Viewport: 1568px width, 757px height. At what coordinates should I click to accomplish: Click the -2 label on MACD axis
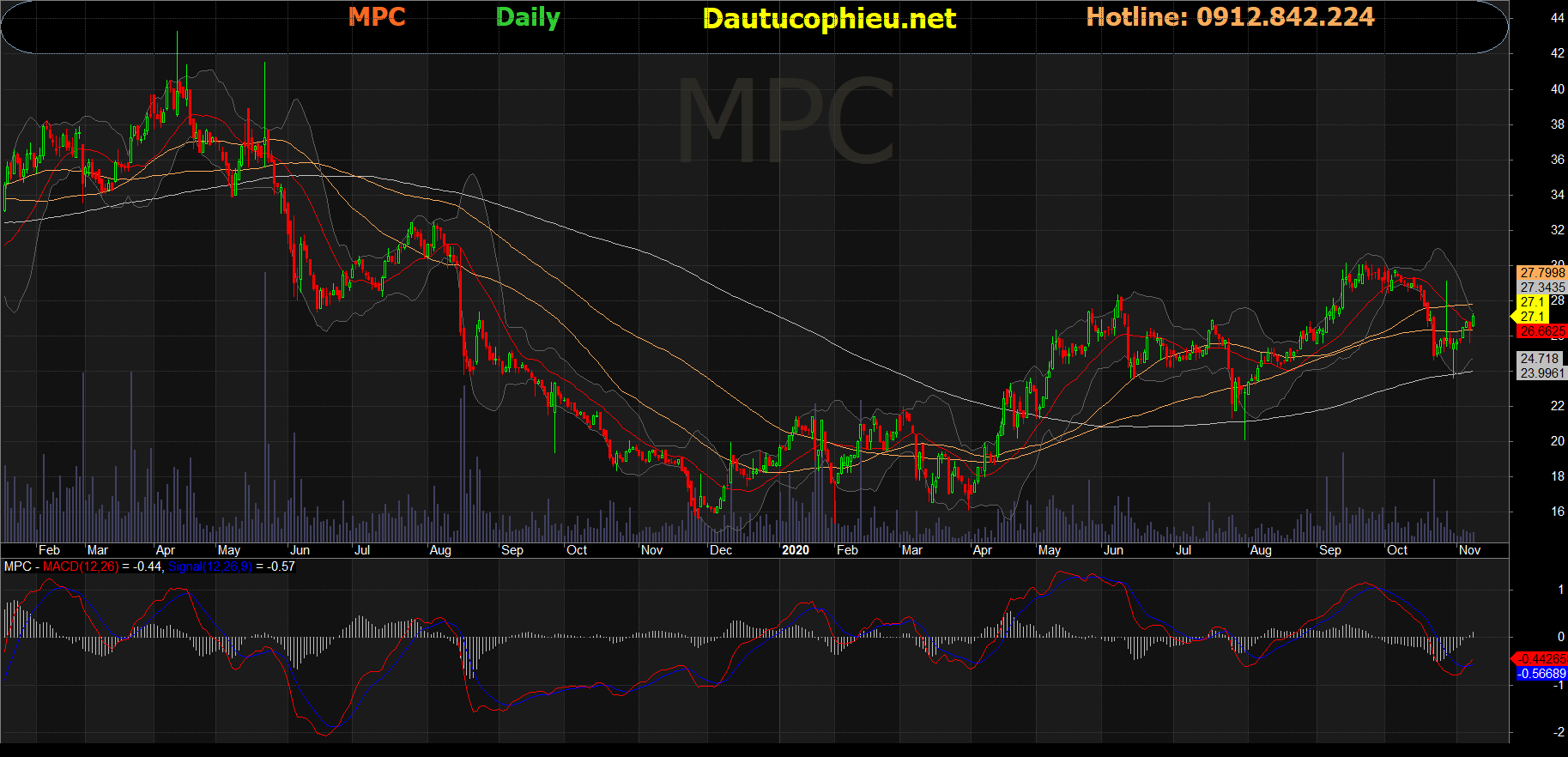pos(1559,732)
